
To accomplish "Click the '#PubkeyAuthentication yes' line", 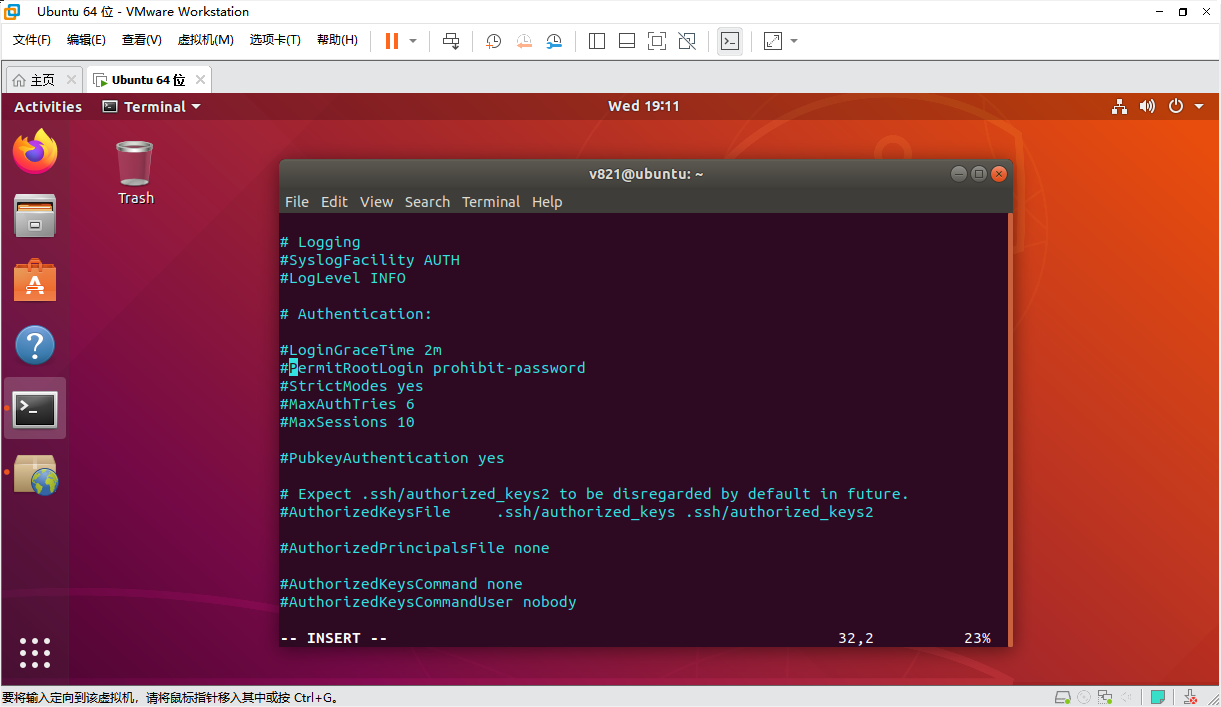I will pos(392,458).
